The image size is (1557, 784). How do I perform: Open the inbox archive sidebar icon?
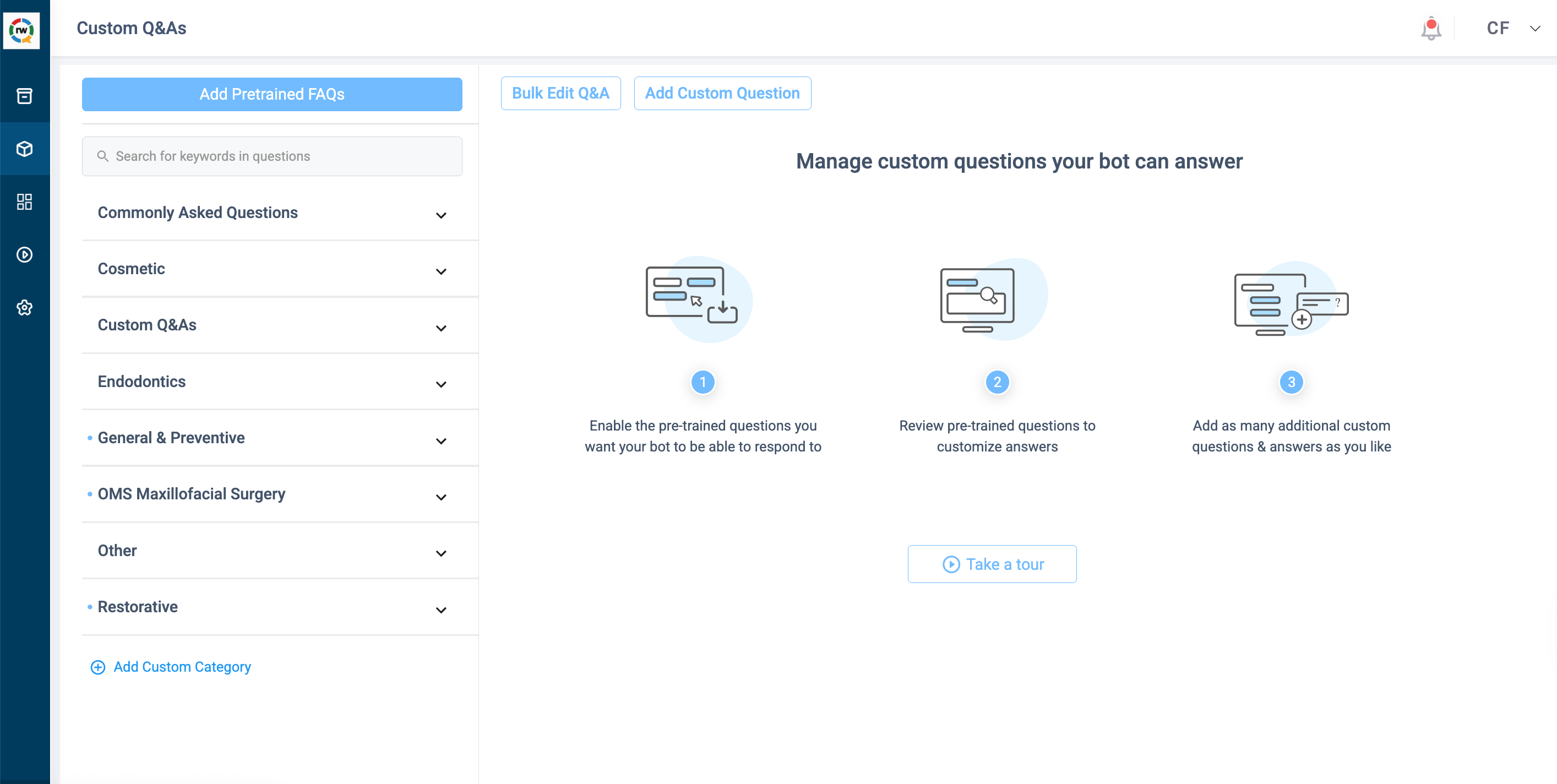(x=24, y=96)
